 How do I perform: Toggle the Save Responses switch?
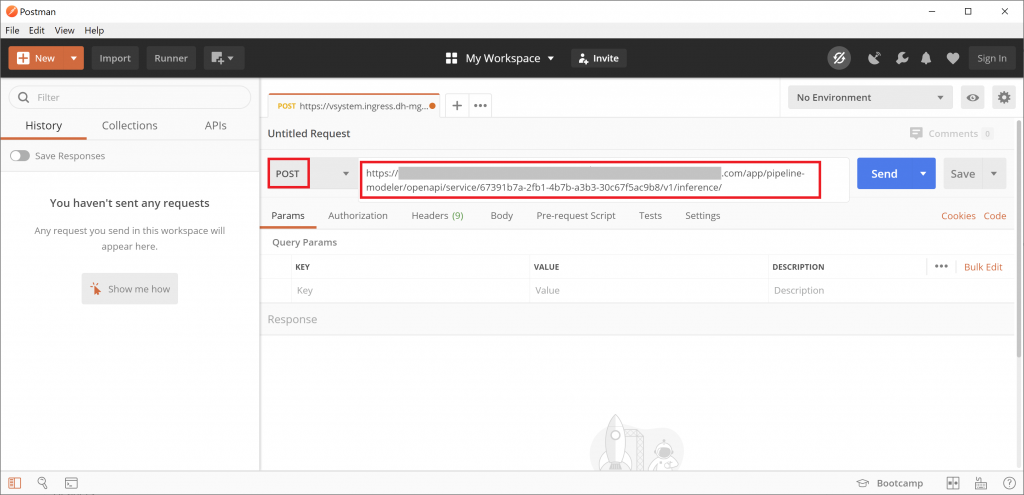(20, 156)
